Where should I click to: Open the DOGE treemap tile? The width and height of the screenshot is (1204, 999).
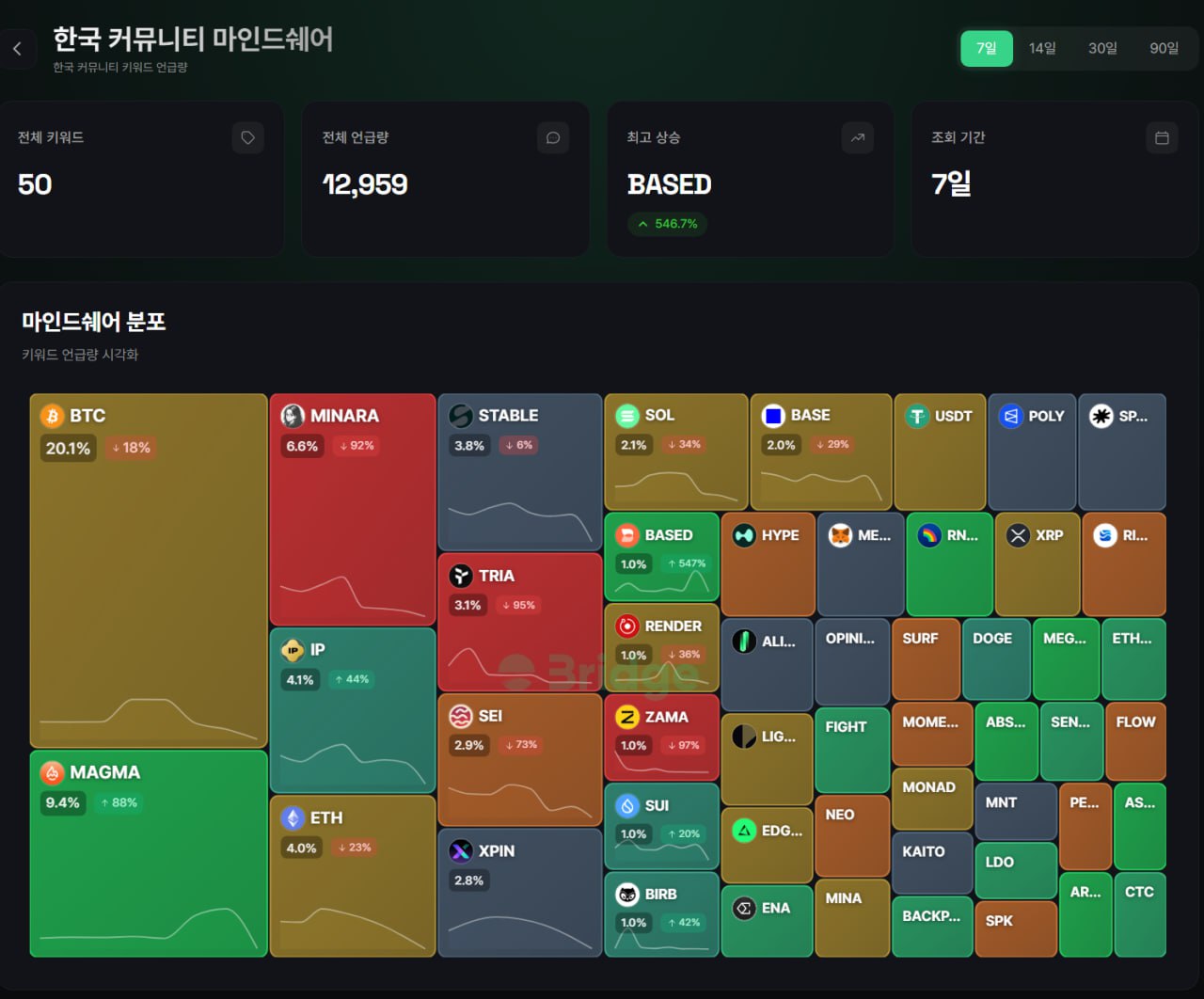coord(997,659)
